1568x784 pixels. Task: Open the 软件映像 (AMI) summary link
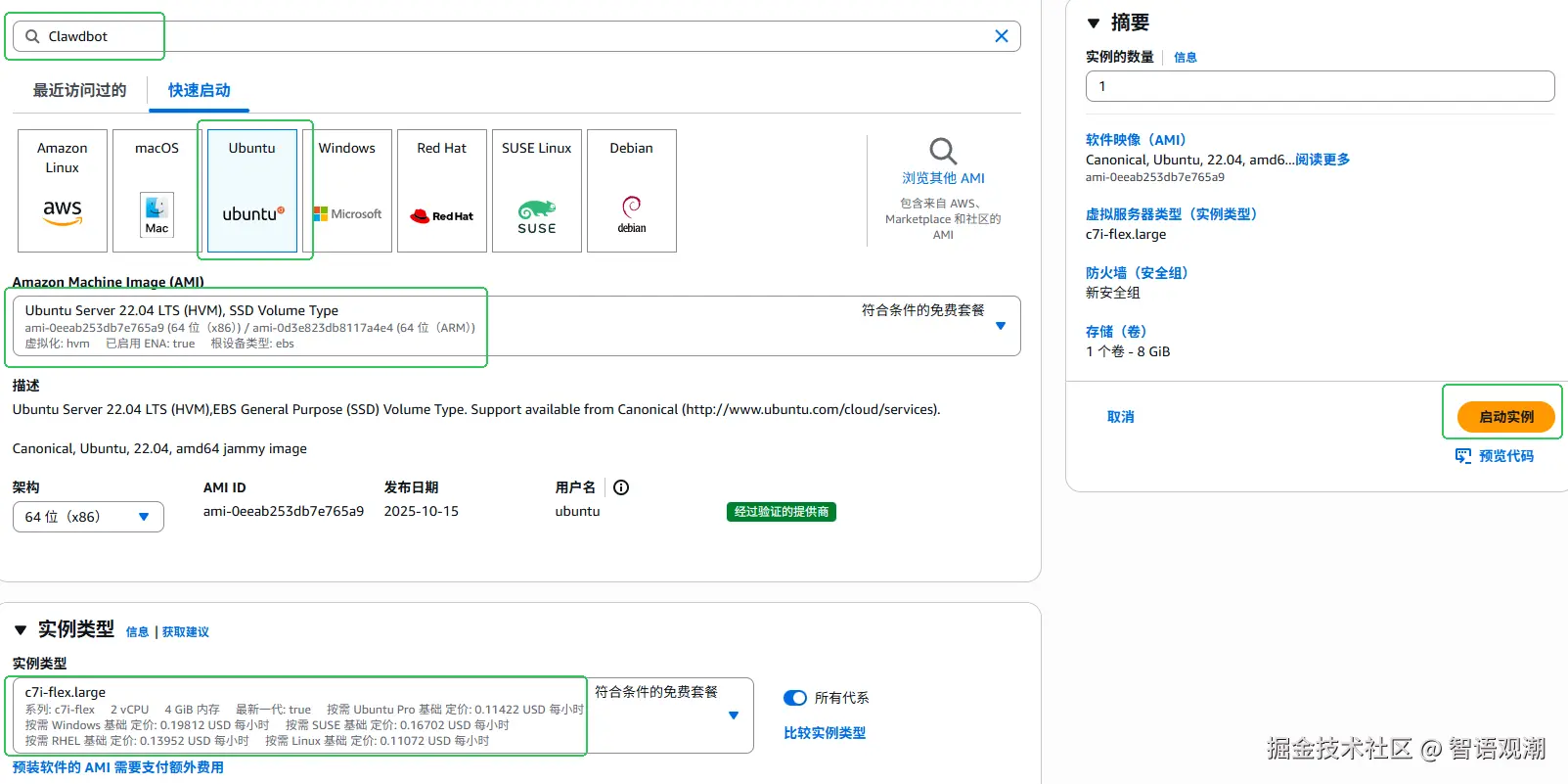(x=1137, y=140)
